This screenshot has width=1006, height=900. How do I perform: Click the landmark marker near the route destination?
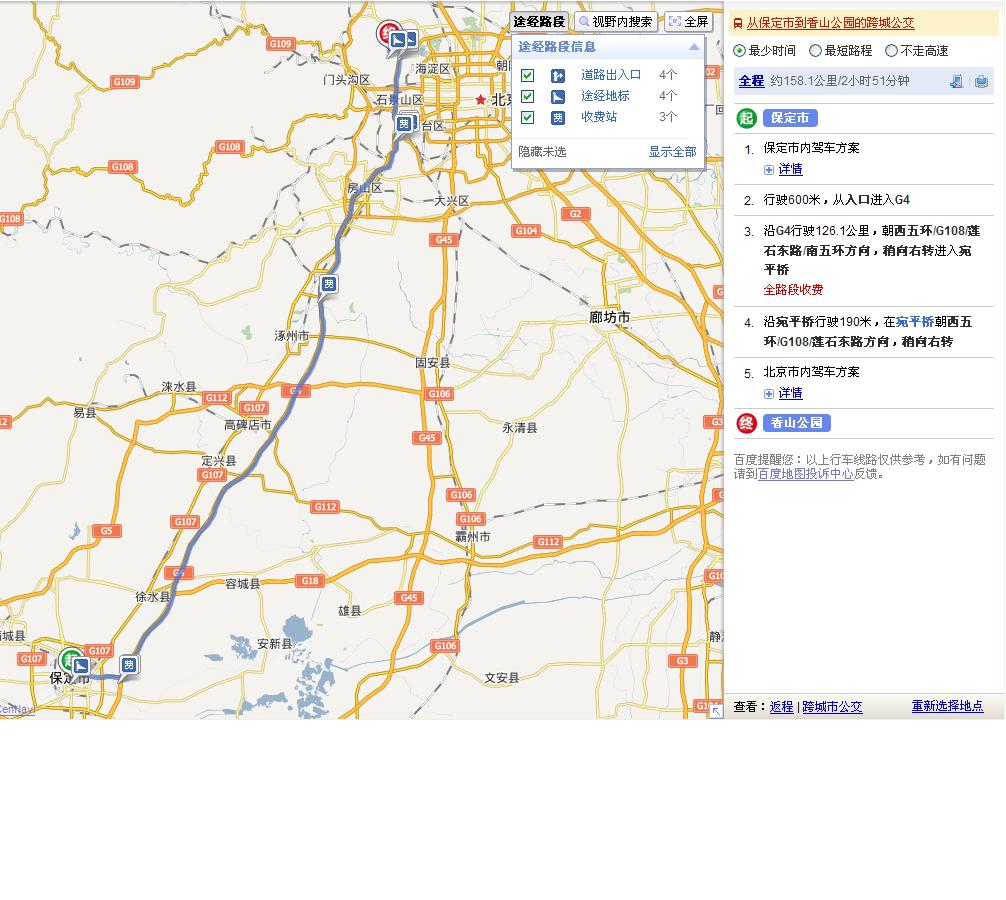click(x=398, y=40)
